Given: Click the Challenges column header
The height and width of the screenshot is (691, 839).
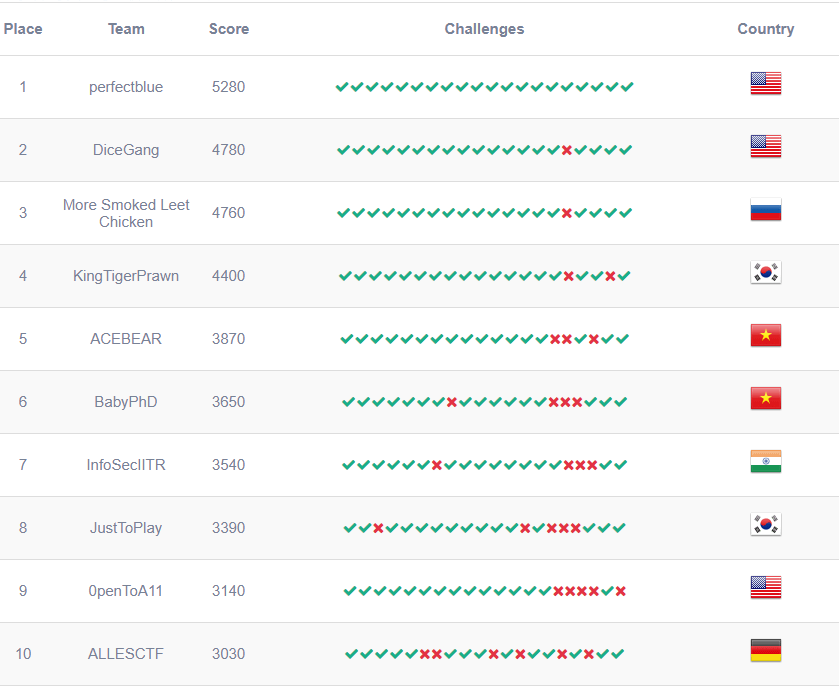Looking at the screenshot, I should [x=484, y=29].
